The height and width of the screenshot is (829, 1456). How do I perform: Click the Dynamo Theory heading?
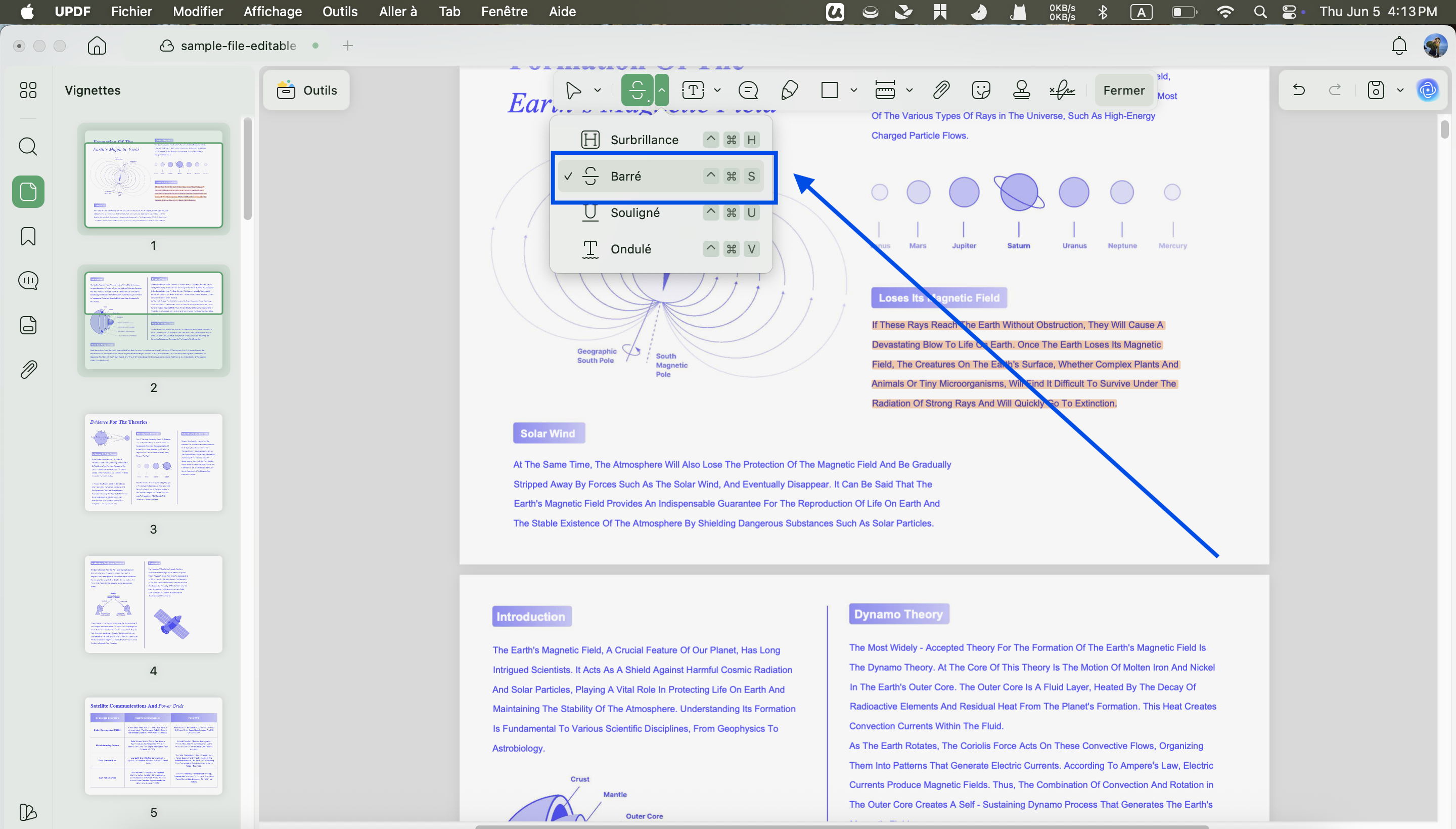898,614
